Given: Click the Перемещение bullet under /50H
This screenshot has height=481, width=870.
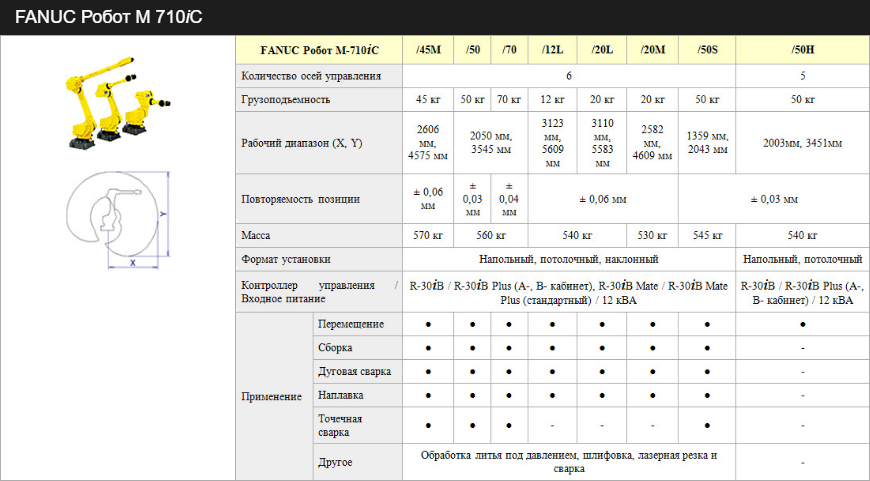Looking at the screenshot, I should point(803,325).
